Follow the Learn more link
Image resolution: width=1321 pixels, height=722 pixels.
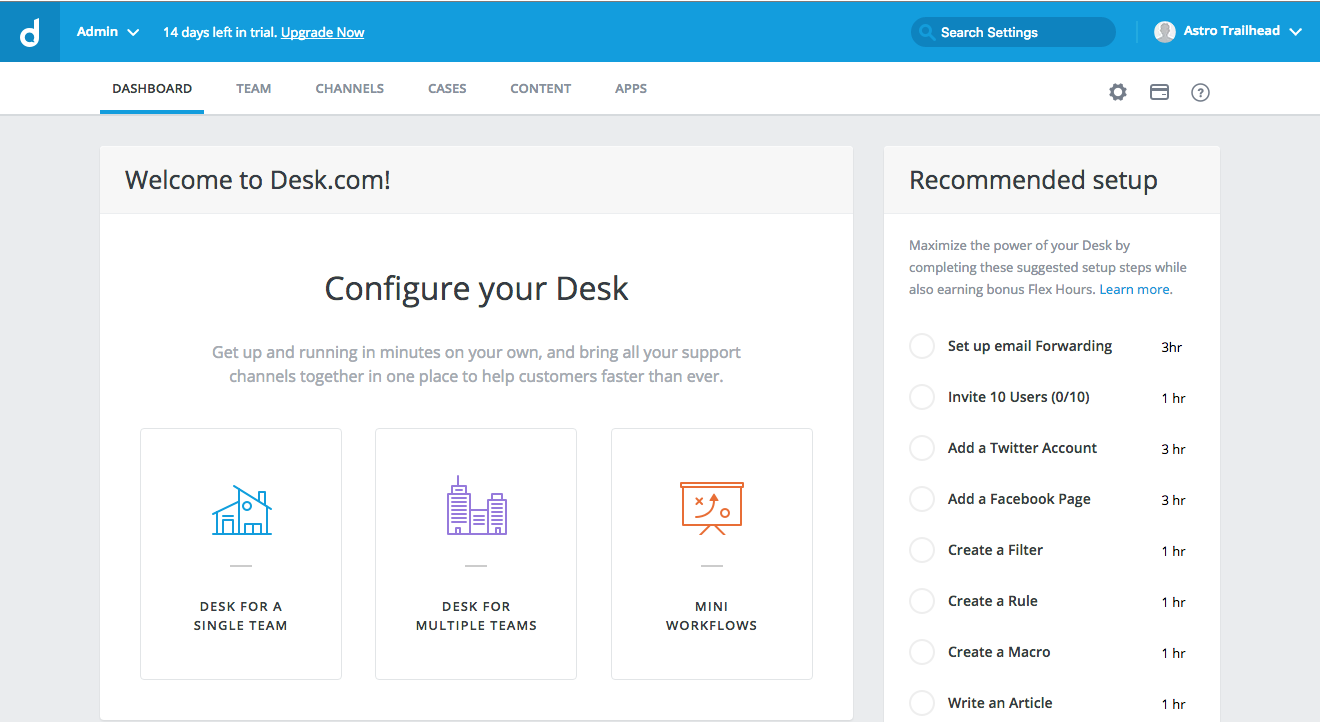coord(1136,289)
